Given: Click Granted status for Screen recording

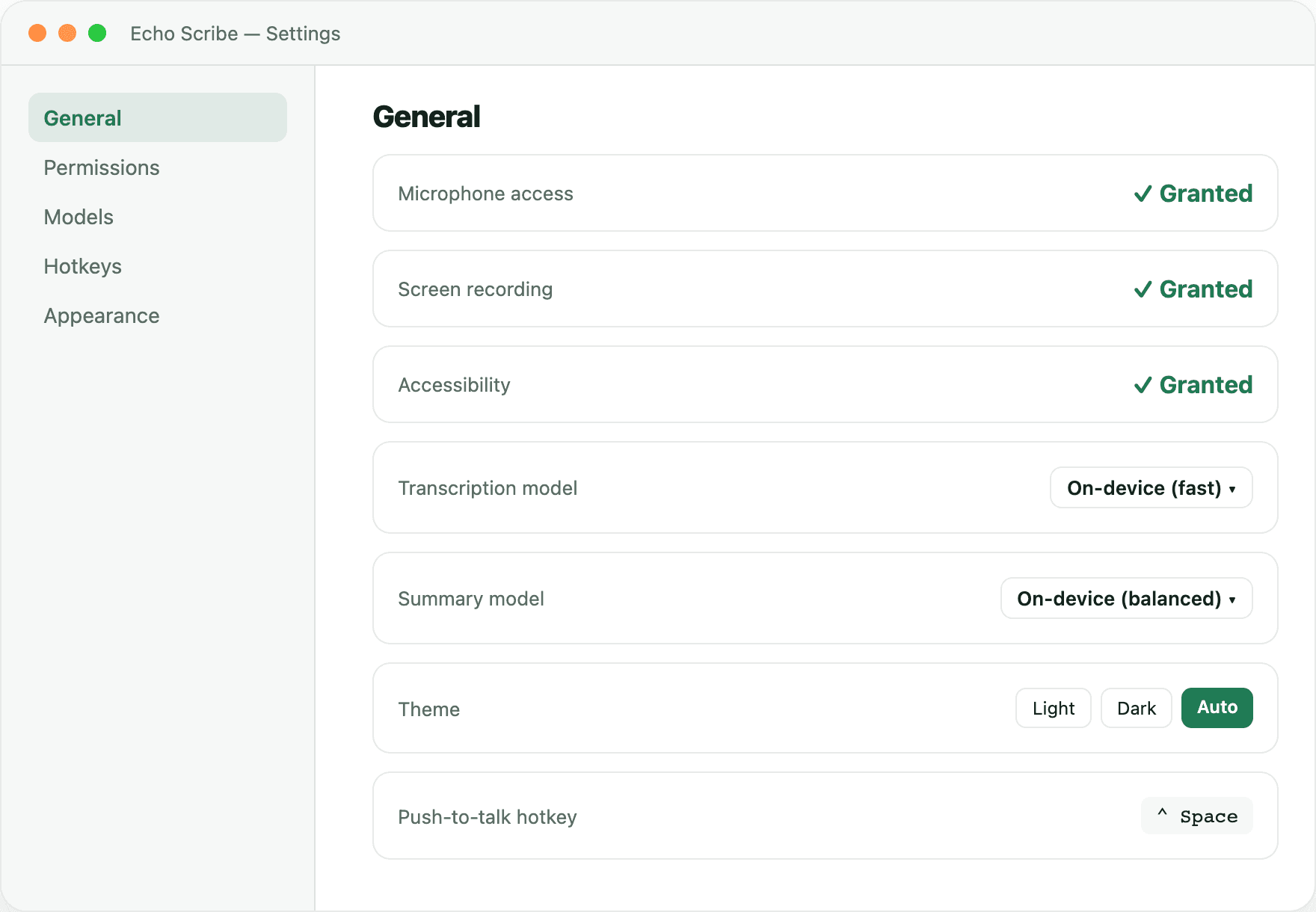Looking at the screenshot, I should (x=1193, y=289).
